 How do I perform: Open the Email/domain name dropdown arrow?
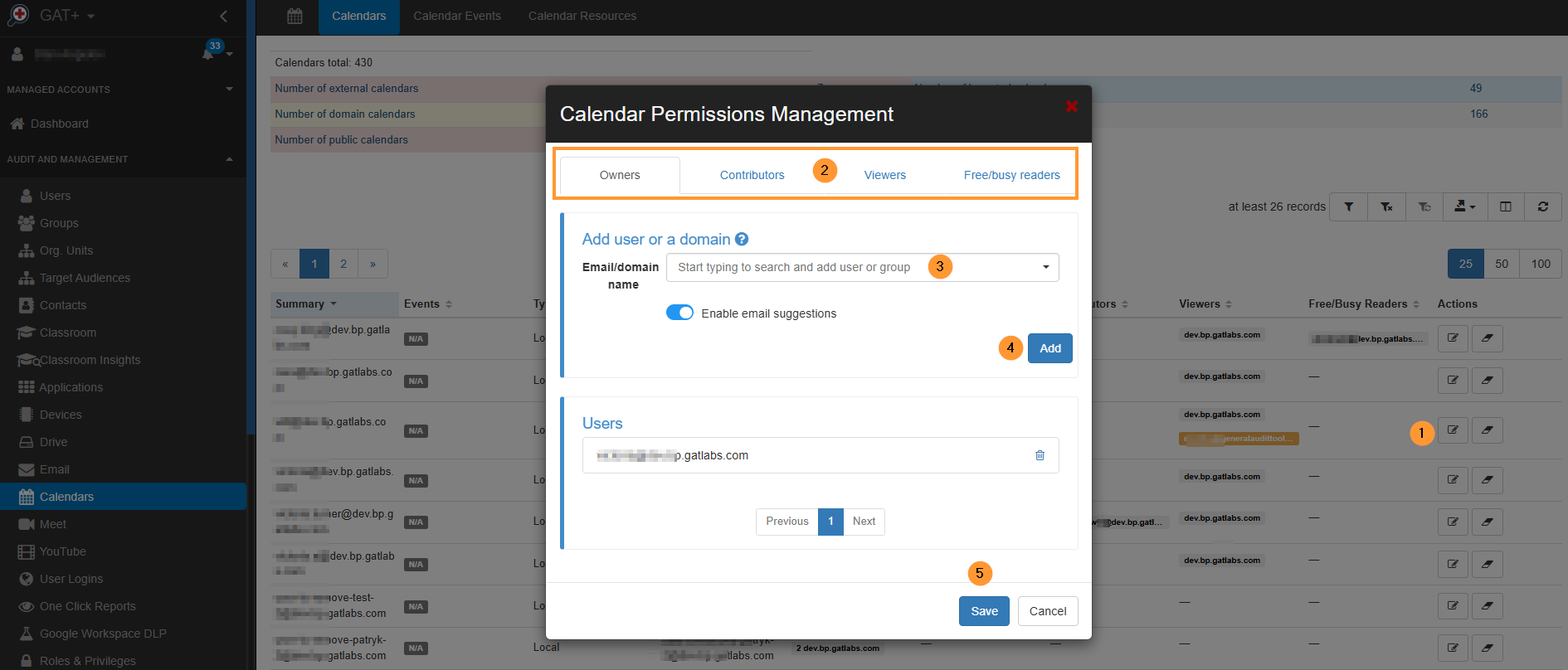tap(1045, 267)
